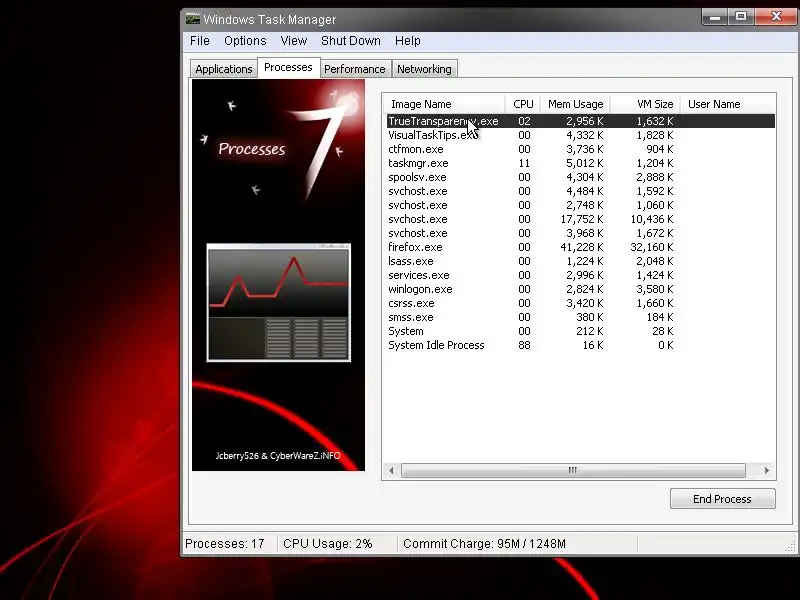Screen dimensions: 800x600
Task: Select the csrss.exe process
Action: (x=581, y=303)
